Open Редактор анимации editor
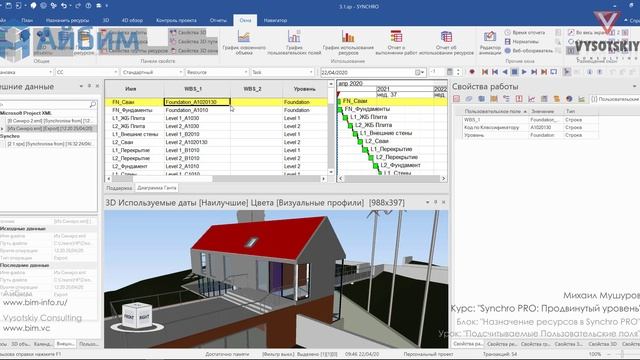 click(489, 42)
